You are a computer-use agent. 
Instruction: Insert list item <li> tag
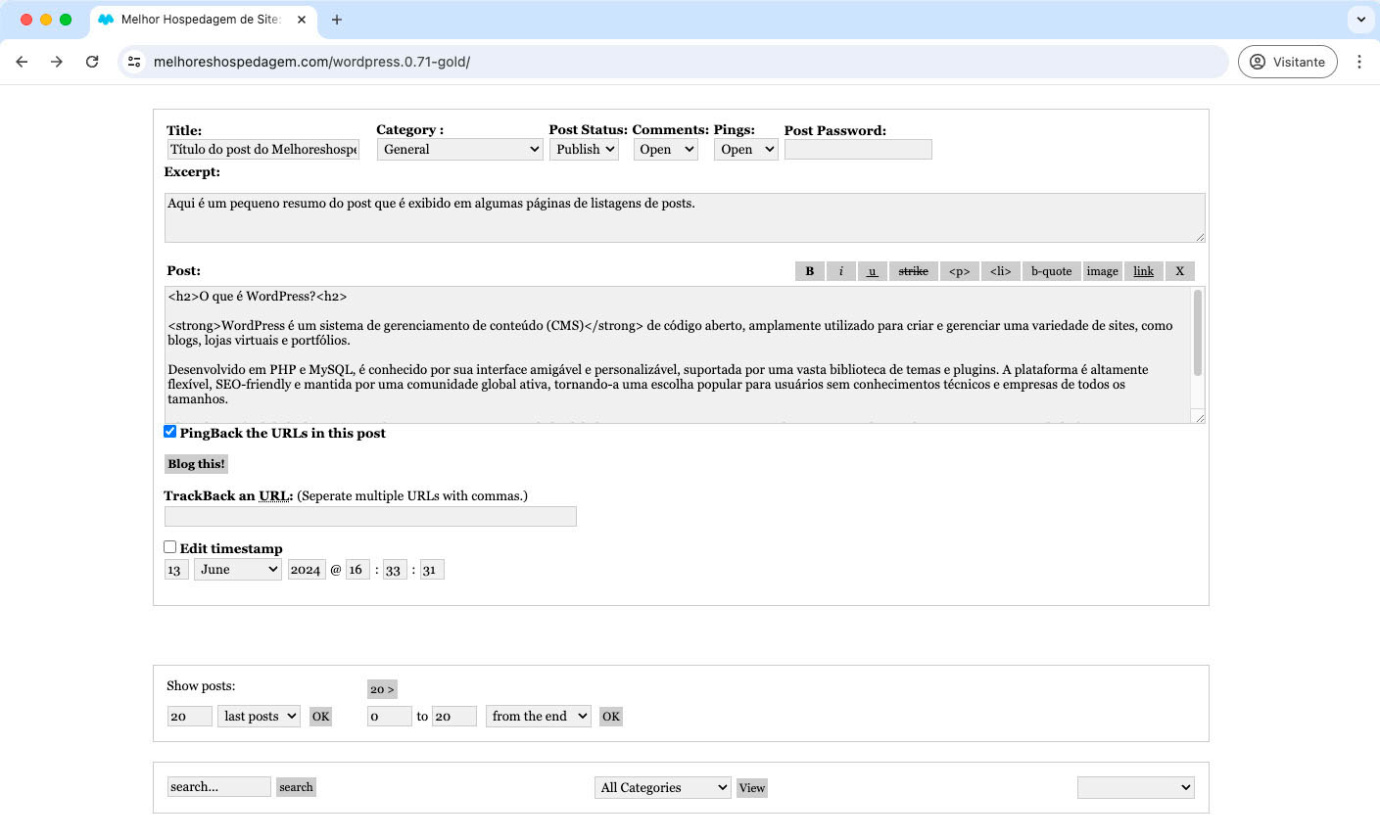point(1001,271)
